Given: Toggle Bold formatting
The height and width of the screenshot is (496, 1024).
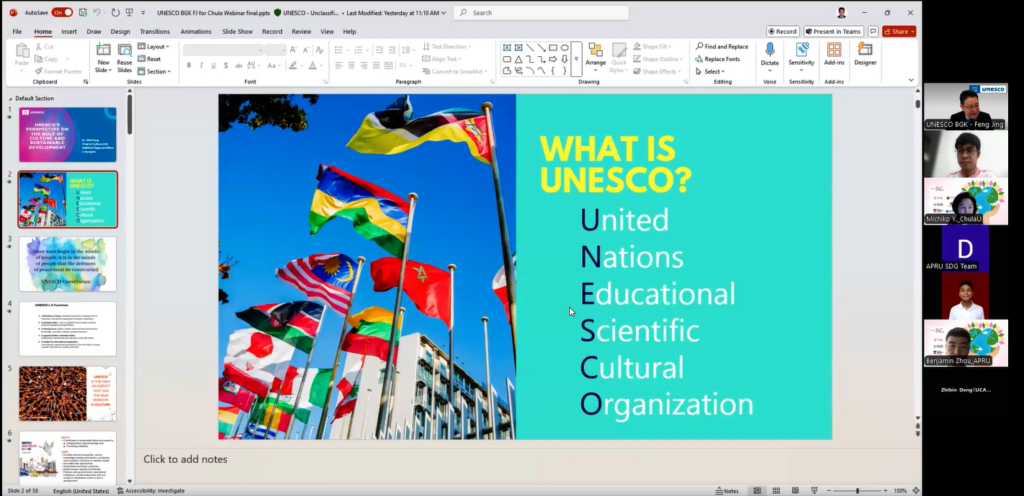Looking at the screenshot, I should pos(189,65).
